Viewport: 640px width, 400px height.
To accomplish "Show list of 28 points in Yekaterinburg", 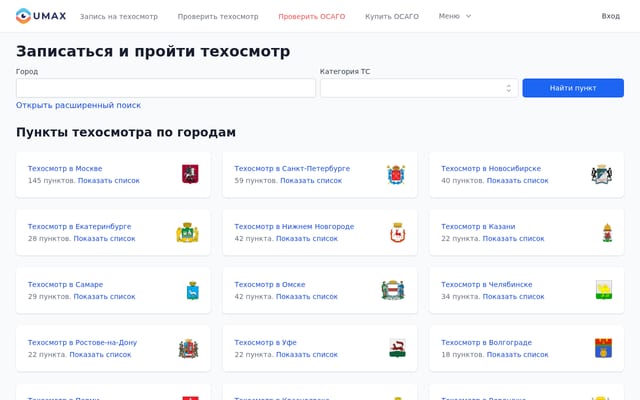I will pos(104,238).
